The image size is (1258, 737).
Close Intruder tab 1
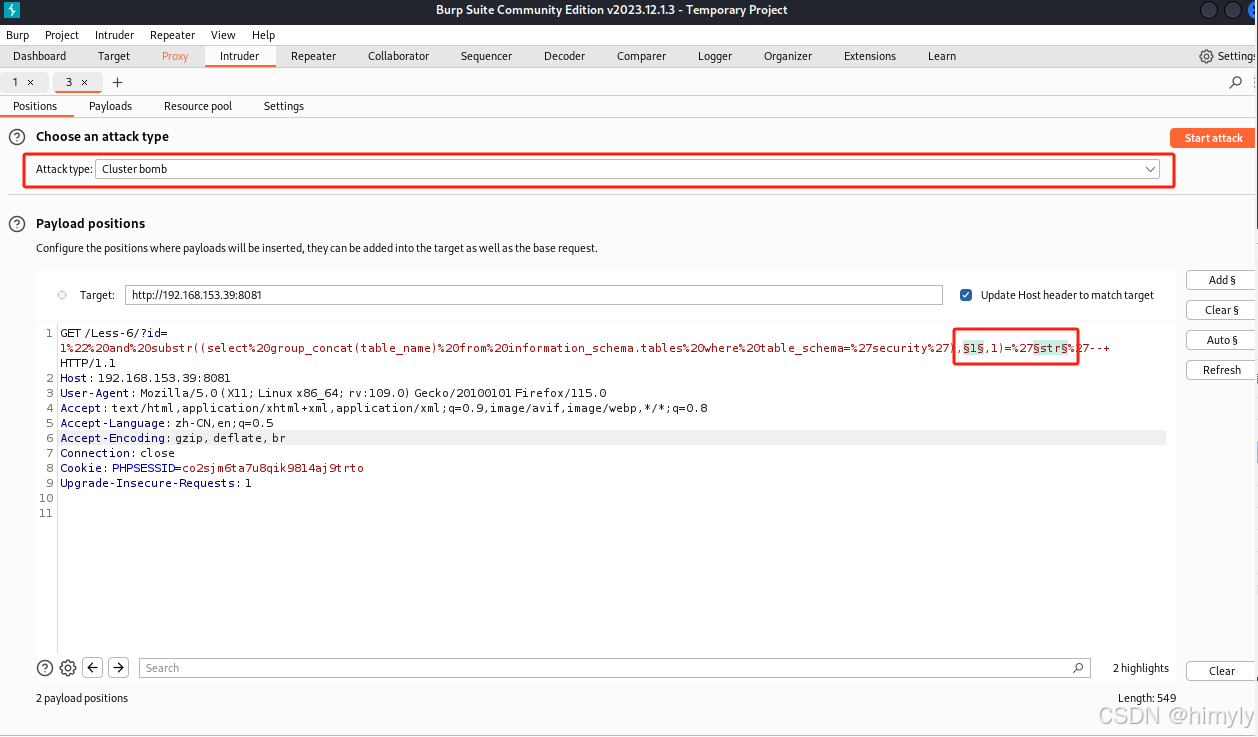point(30,82)
